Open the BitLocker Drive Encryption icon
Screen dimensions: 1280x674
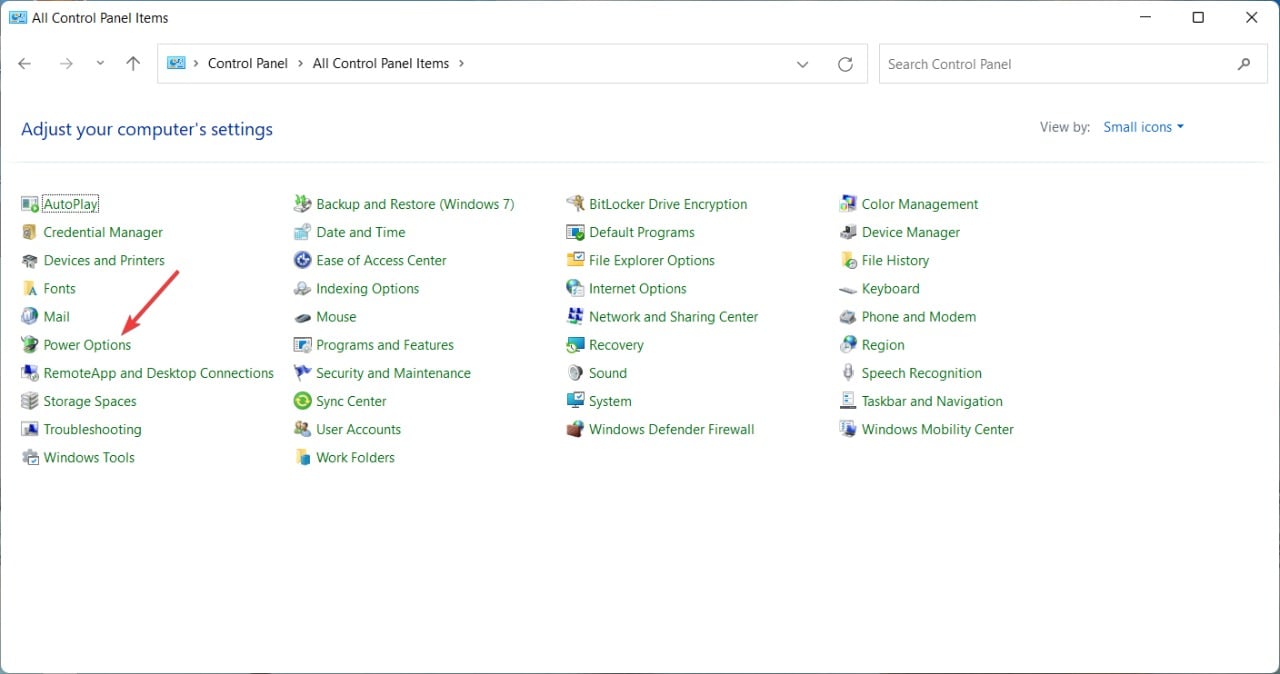coord(575,204)
